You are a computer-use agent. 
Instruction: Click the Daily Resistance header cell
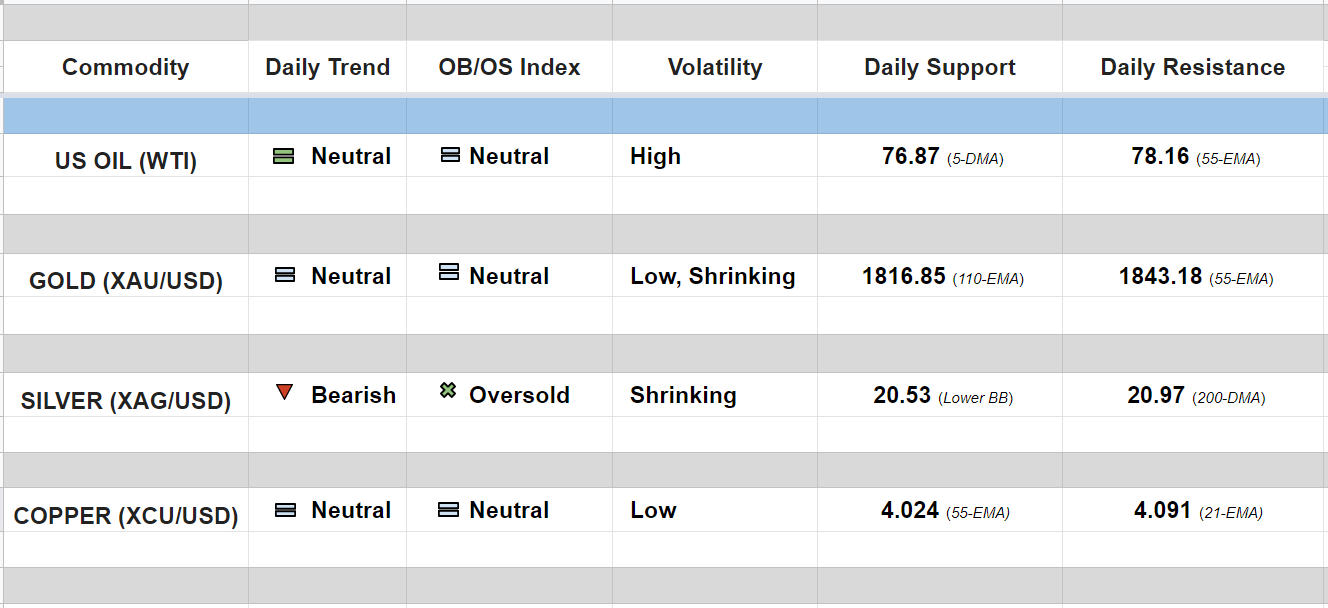tap(1192, 67)
